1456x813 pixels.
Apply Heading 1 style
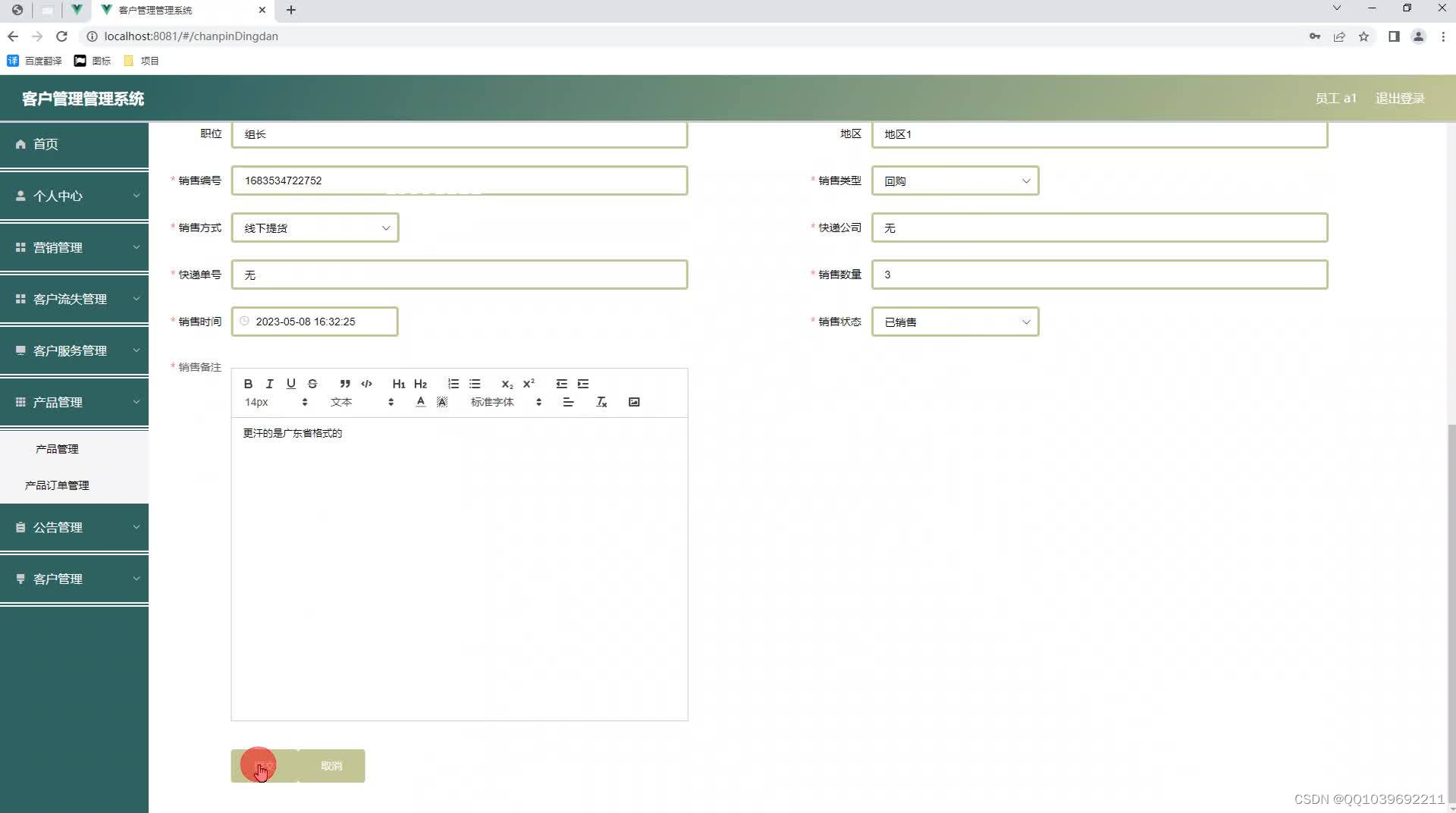coord(399,384)
